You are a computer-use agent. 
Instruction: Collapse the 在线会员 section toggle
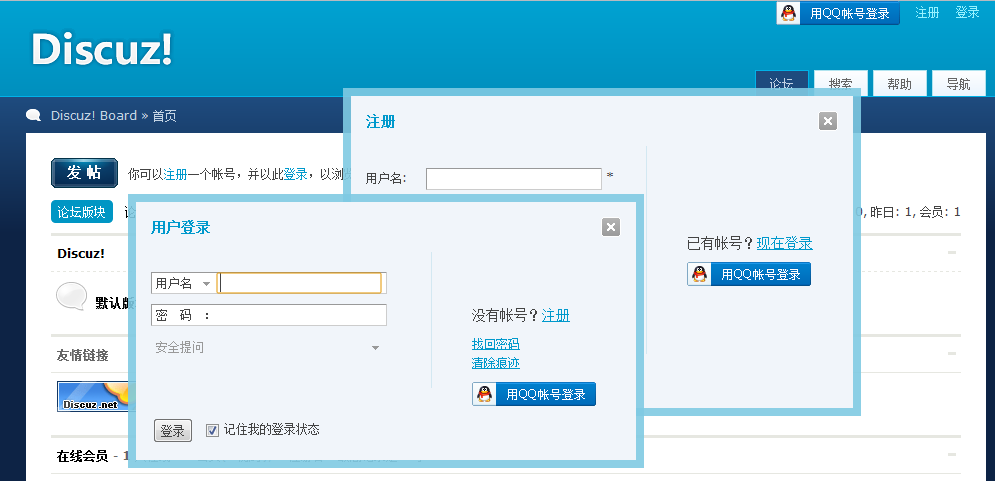click(x=952, y=454)
